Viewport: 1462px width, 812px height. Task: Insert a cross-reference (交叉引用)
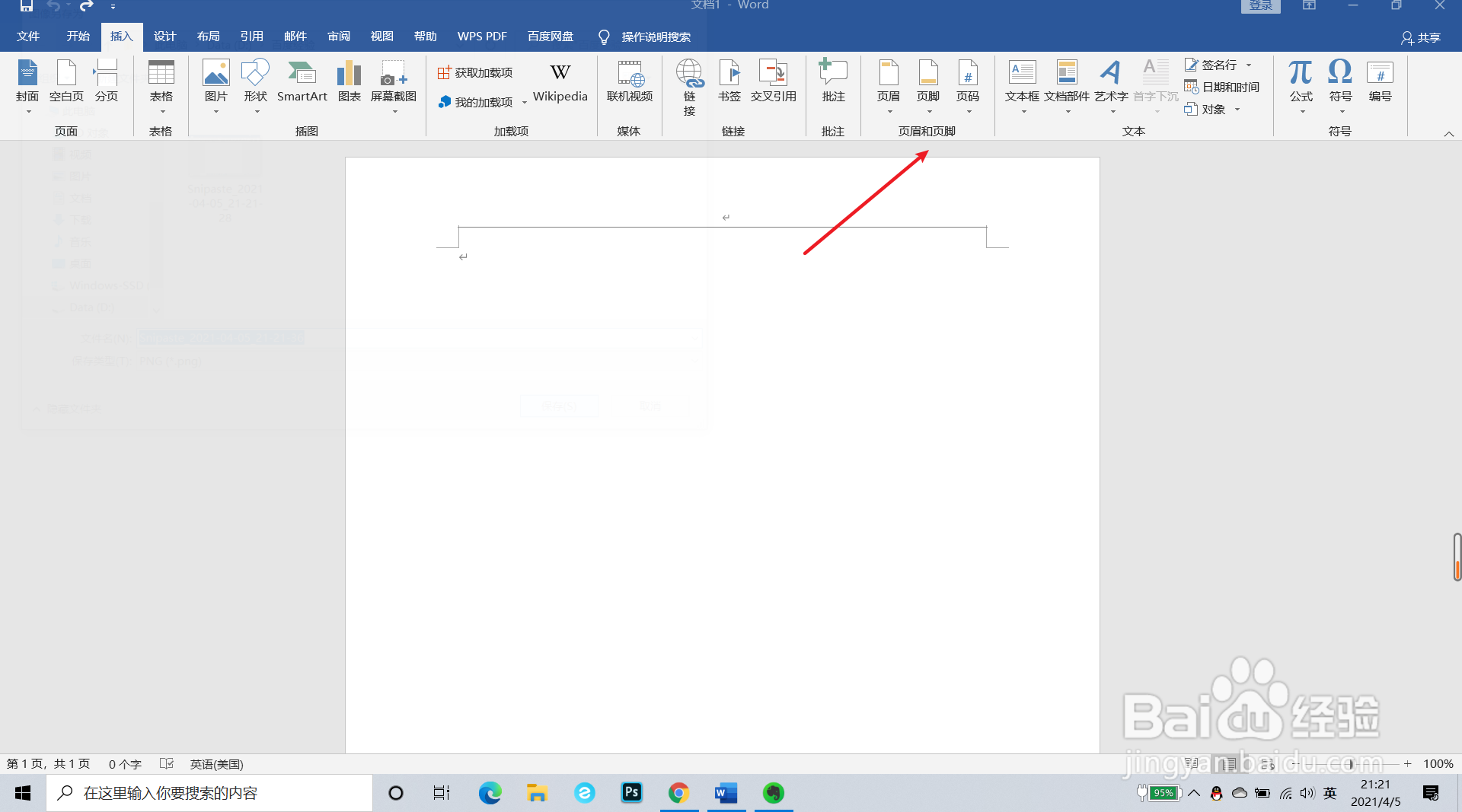pyautogui.click(x=773, y=81)
